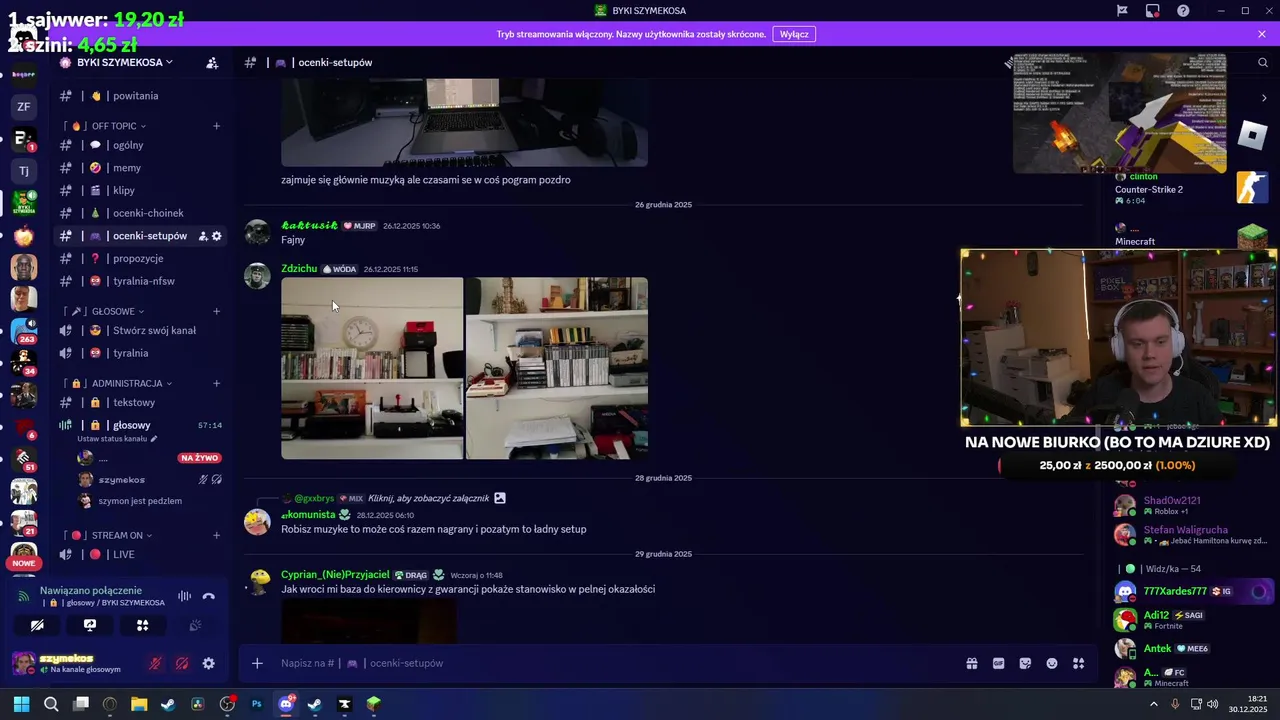Join the Stwórz swój kanał voice channel

[x=142, y=330]
